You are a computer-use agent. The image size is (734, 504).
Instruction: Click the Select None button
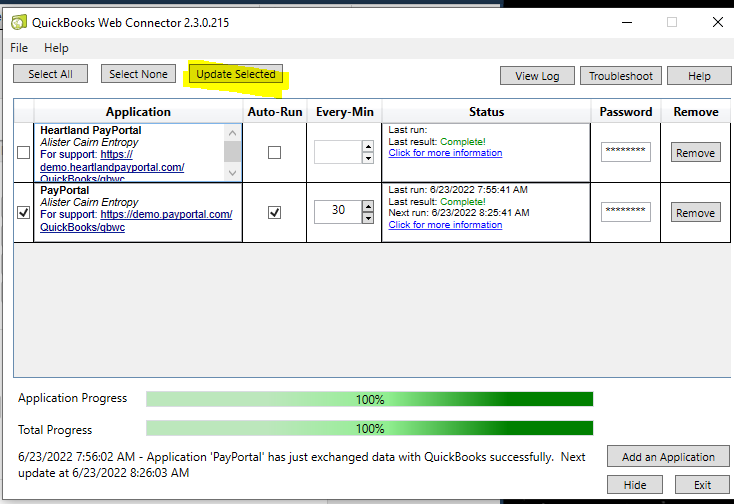138,74
